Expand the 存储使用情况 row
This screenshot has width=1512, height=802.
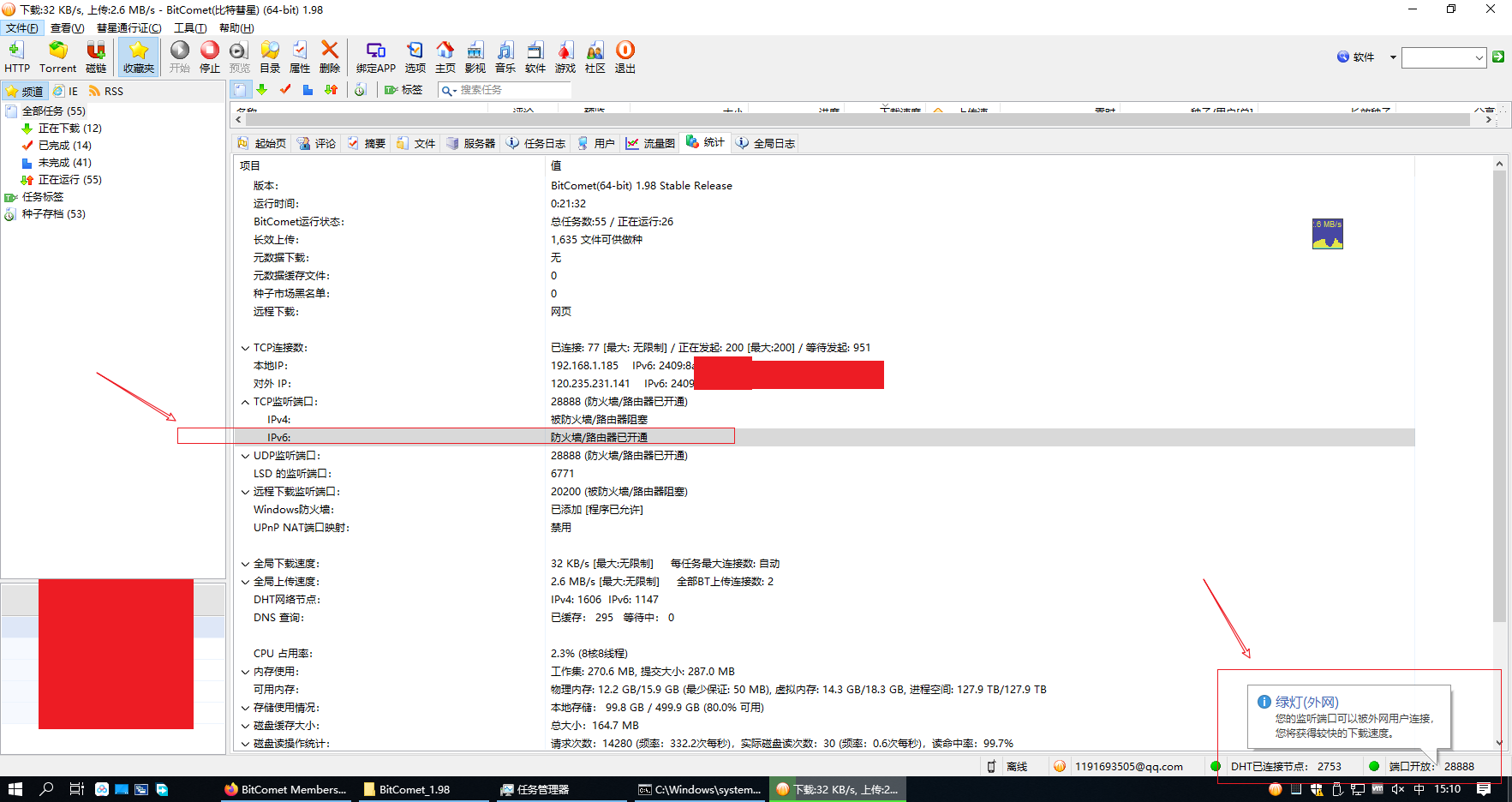click(x=245, y=708)
